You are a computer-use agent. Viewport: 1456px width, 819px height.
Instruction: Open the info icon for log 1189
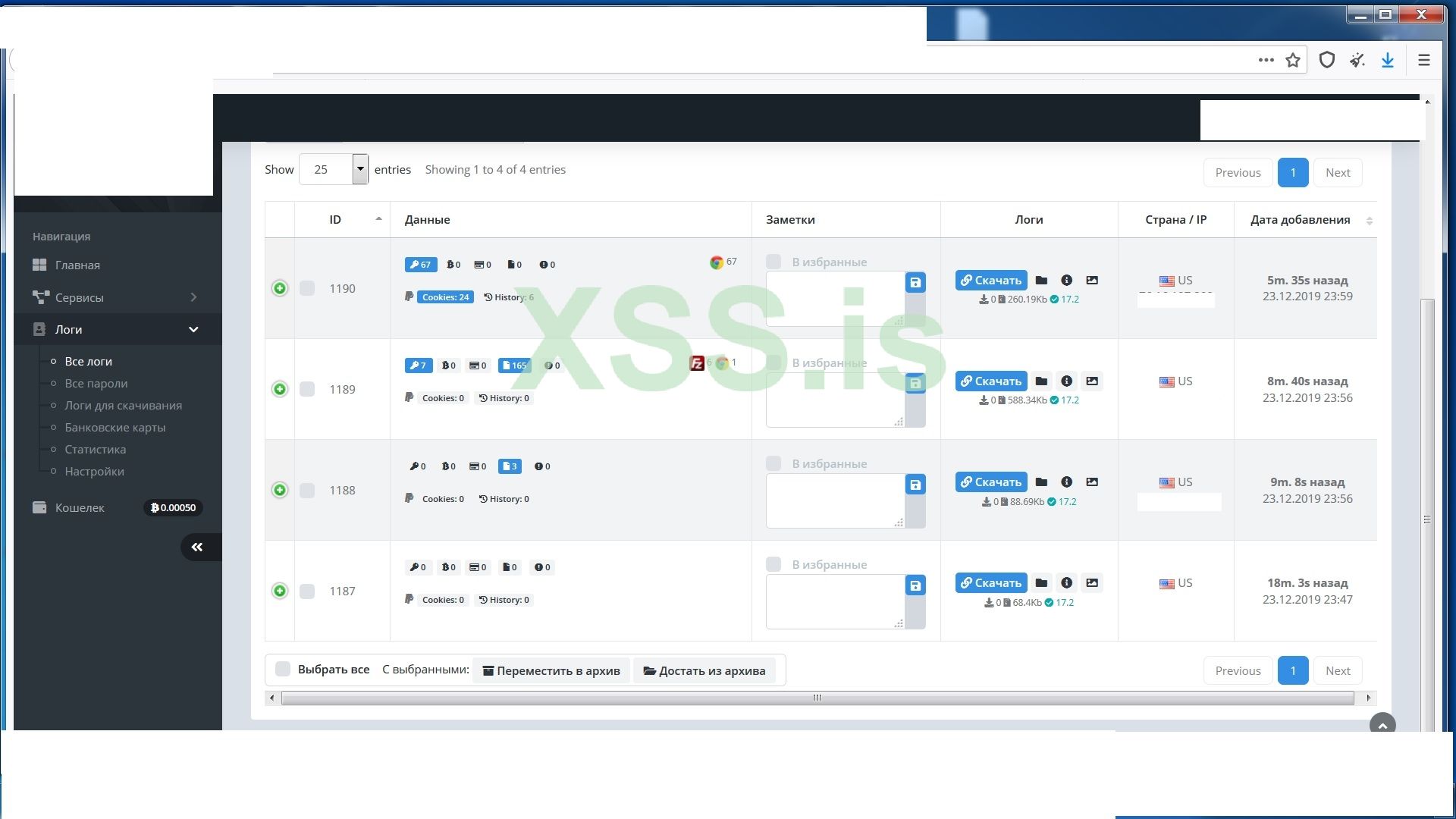[x=1066, y=381]
